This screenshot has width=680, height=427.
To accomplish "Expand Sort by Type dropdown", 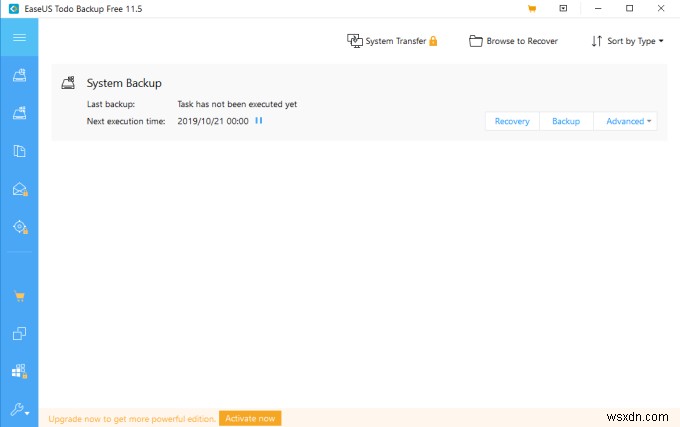I will [x=628, y=41].
